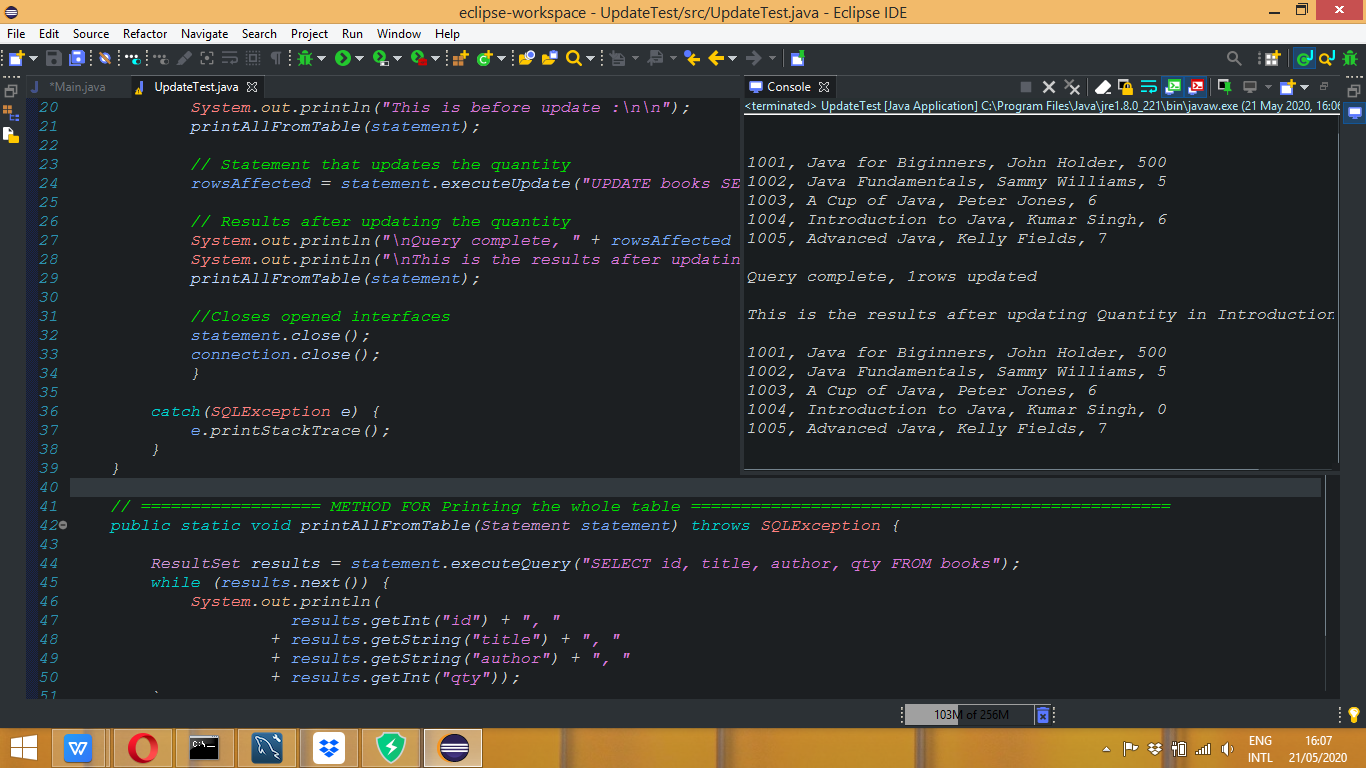This screenshot has height=768, width=1366.
Task: Switch to the *Main.java editor tab
Action: click(x=76, y=87)
